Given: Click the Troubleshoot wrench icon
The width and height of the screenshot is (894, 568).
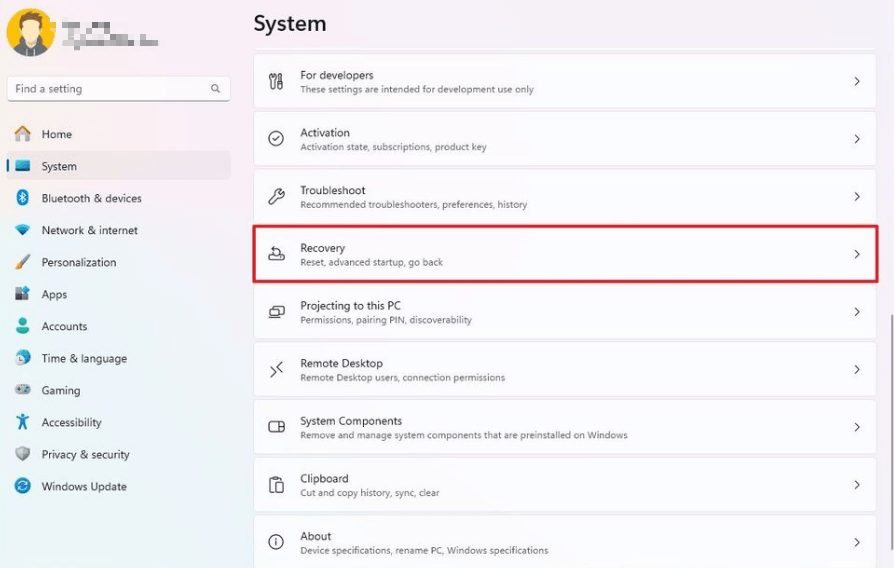Looking at the screenshot, I should (276, 197).
